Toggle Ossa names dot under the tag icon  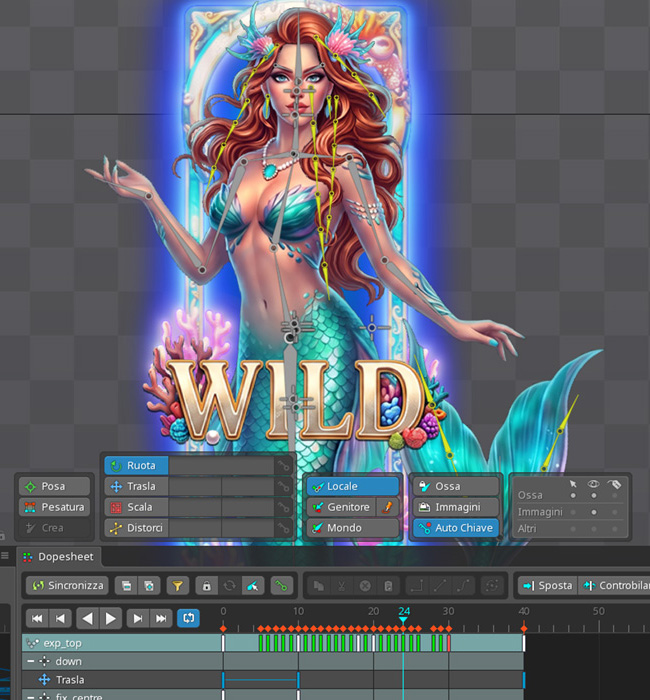[x=615, y=496]
